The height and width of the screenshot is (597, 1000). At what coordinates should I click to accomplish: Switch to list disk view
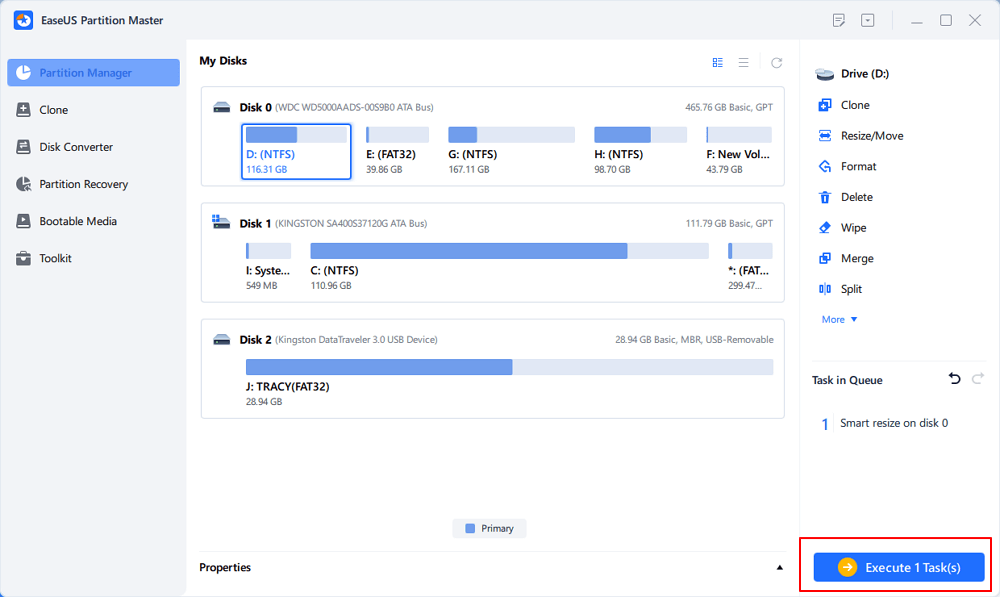(x=744, y=62)
